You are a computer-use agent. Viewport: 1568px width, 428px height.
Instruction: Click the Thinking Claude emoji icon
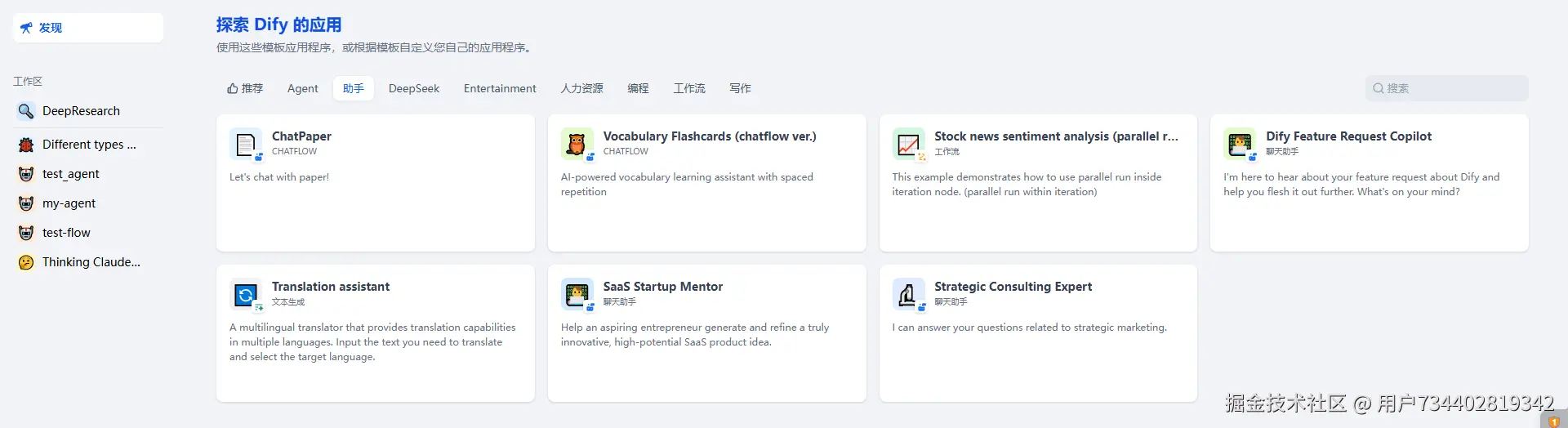click(26, 262)
